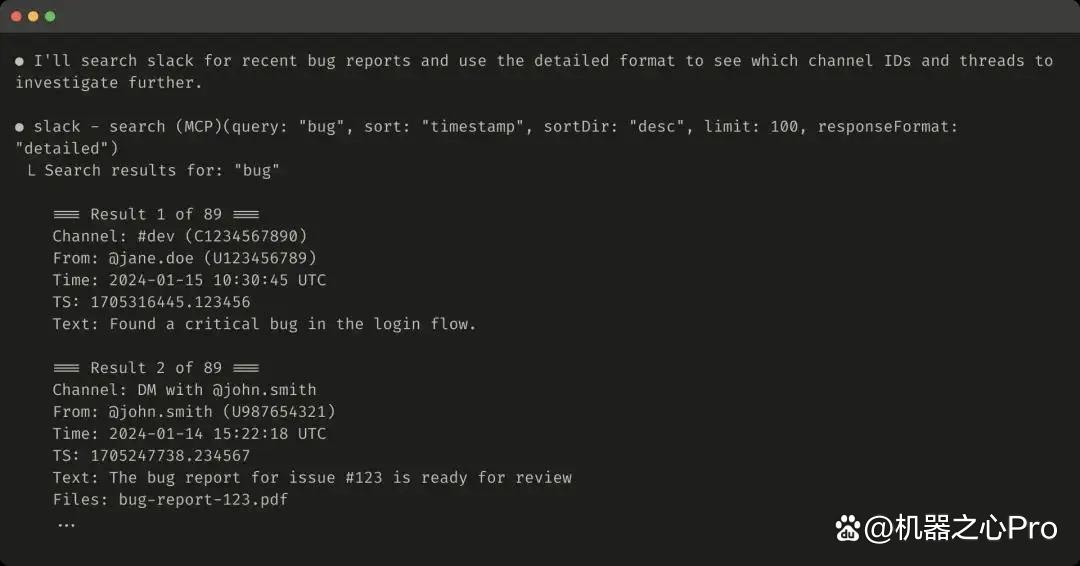Click the yellow minimize window button
1080x566 pixels.
(33, 16)
